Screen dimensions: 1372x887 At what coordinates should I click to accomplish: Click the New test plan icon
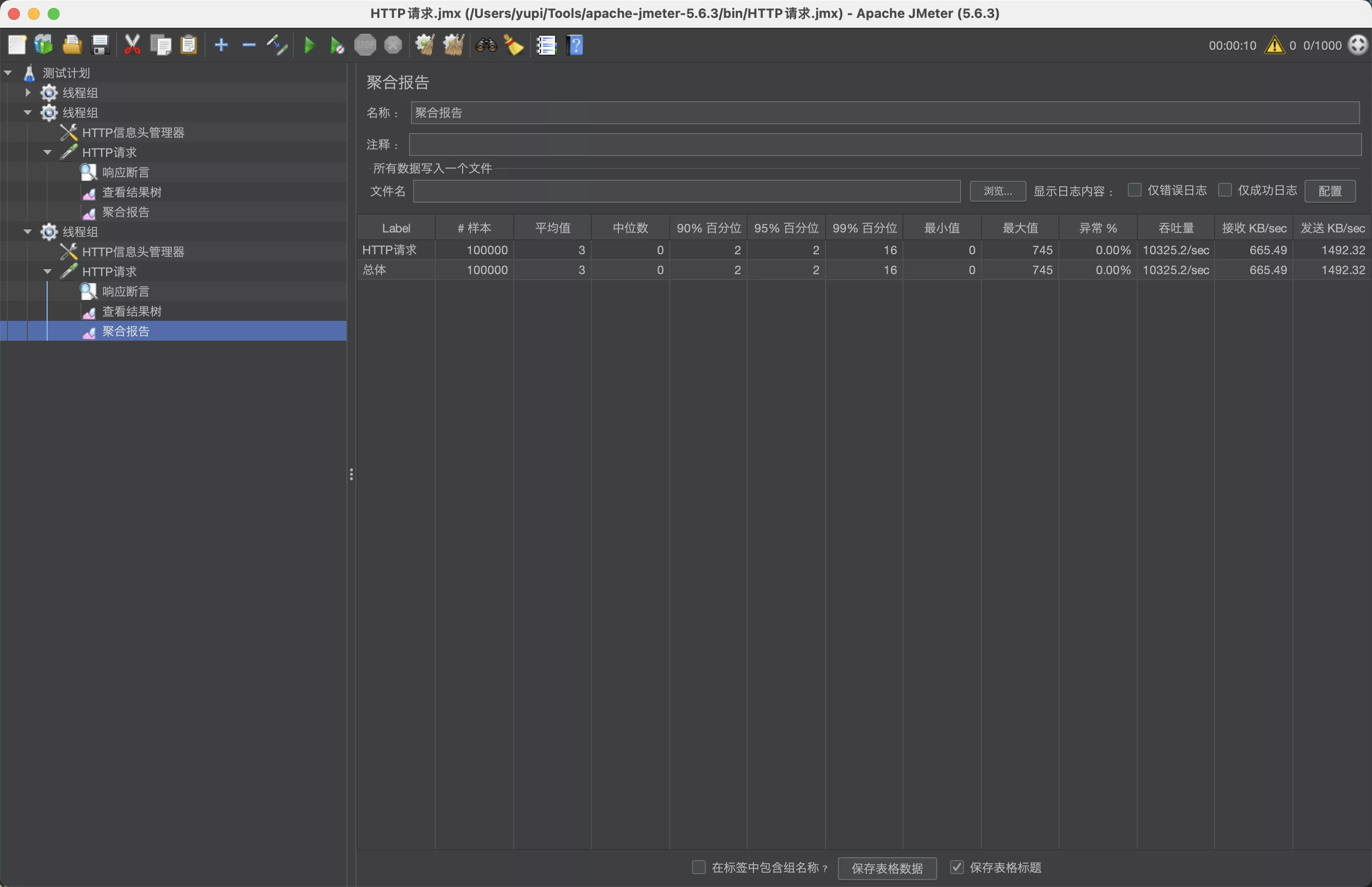17,45
